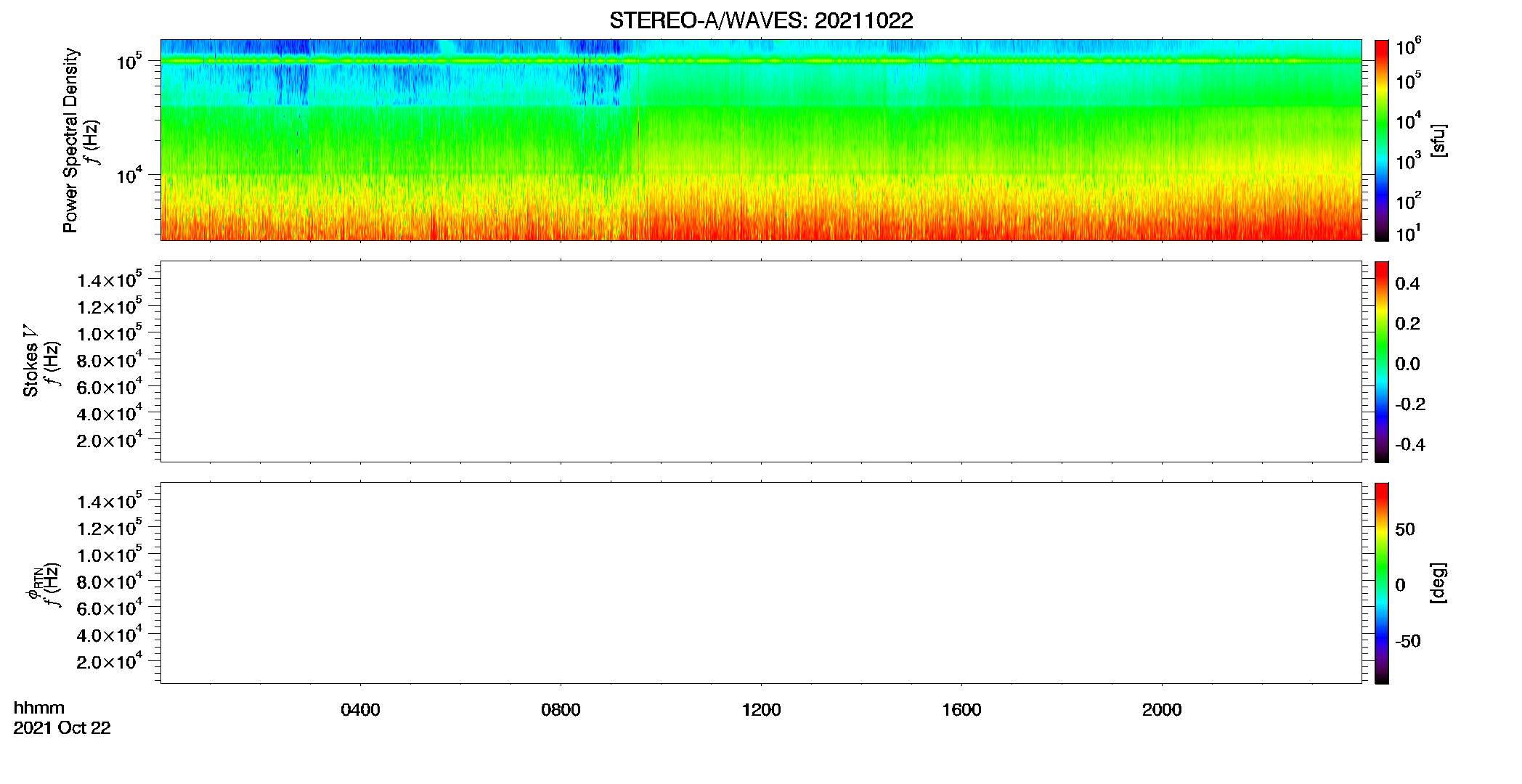The height and width of the screenshot is (784, 1522).
Task: Click the Power Spectral Density color bar
Action: [x=1381, y=140]
